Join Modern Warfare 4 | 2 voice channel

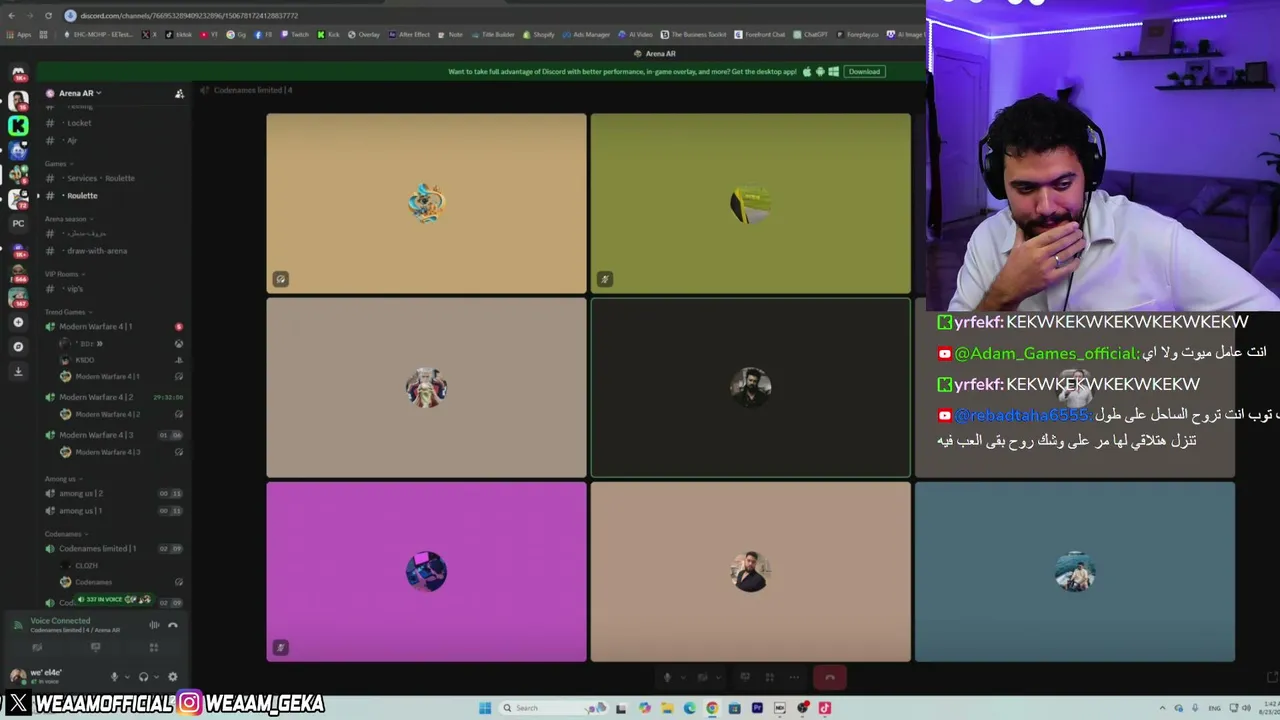(x=115, y=397)
